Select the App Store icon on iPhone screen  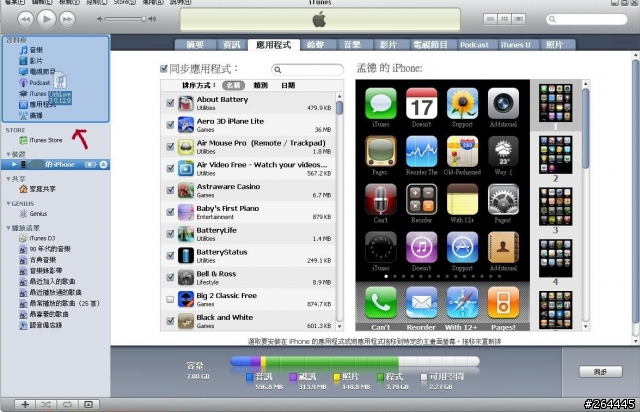coord(462,247)
